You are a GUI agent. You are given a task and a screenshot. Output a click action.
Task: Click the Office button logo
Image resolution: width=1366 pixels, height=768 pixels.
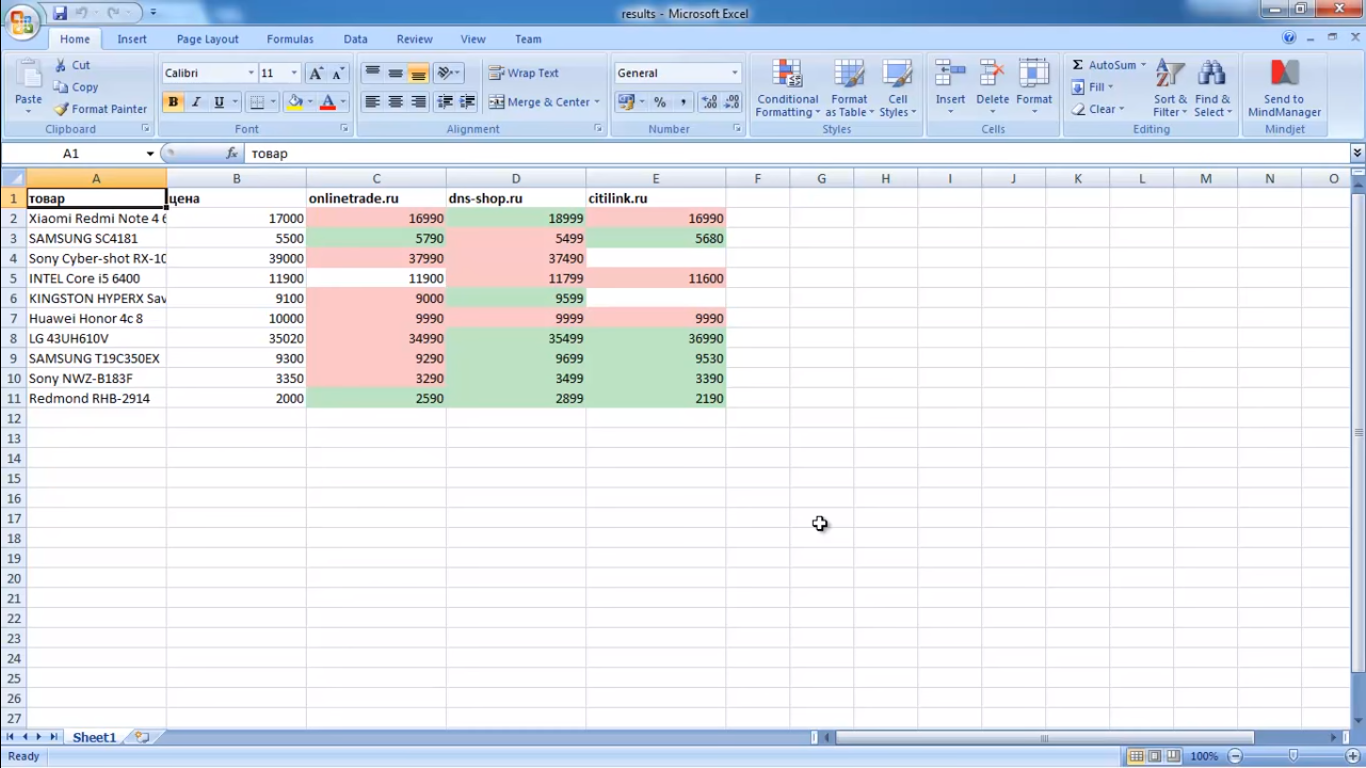point(22,21)
